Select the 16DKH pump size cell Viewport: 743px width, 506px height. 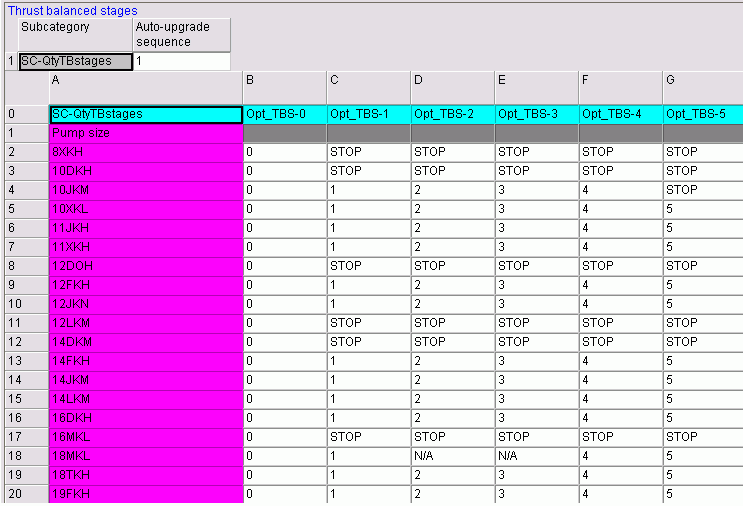pyautogui.click(x=146, y=418)
